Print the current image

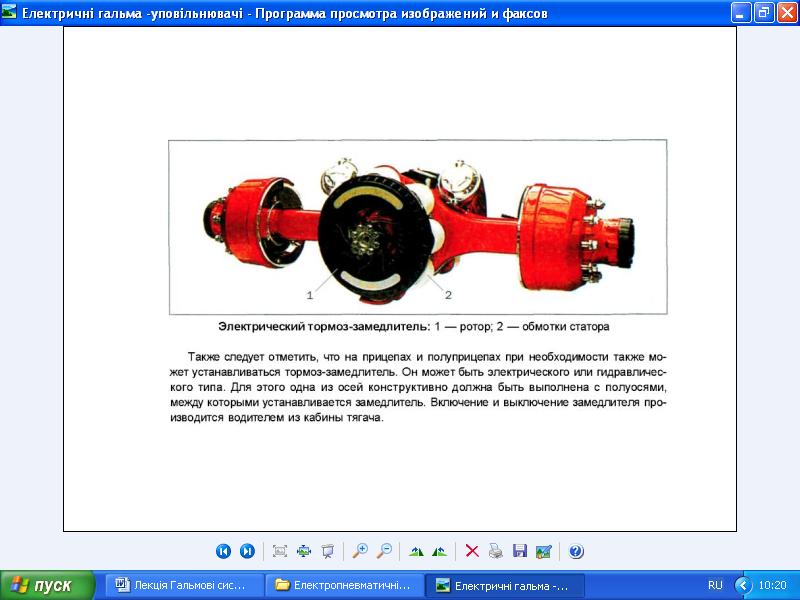[x=496, y=551]
